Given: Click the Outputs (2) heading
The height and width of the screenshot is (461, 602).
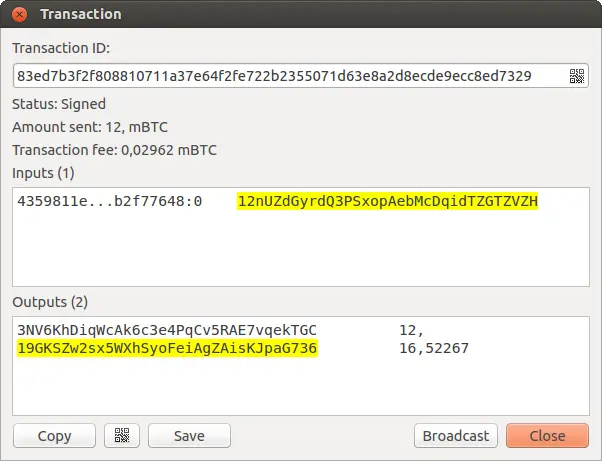Looking at the screenshot, I should (50, 302).
